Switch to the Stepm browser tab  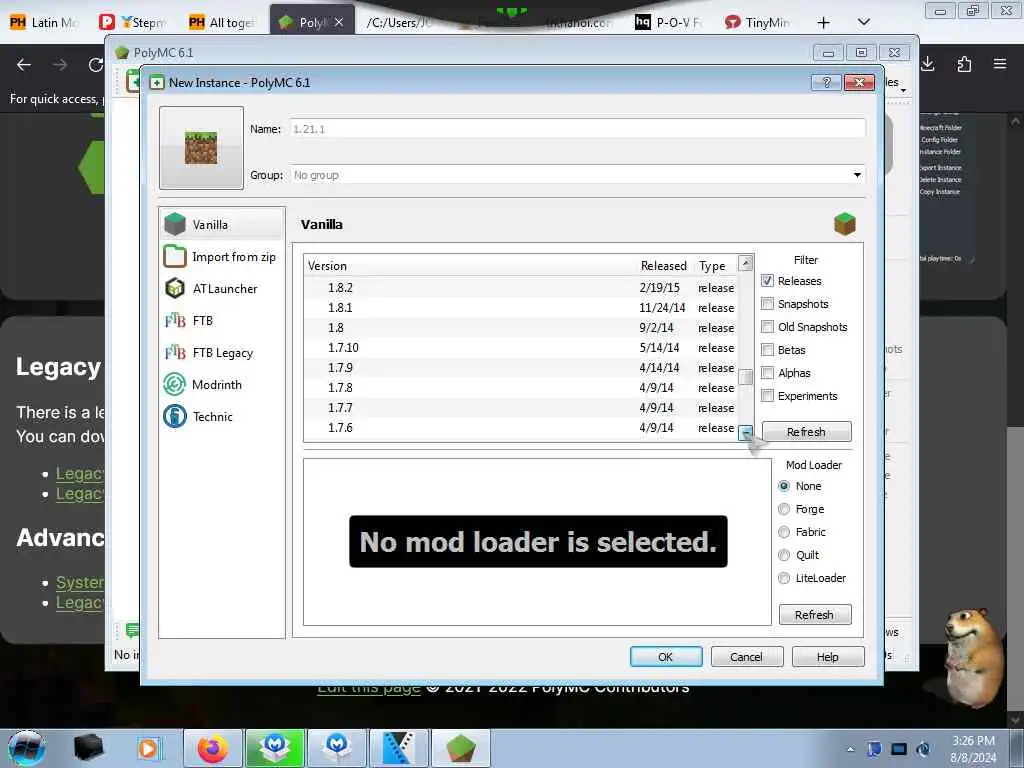tap(135, 22)
